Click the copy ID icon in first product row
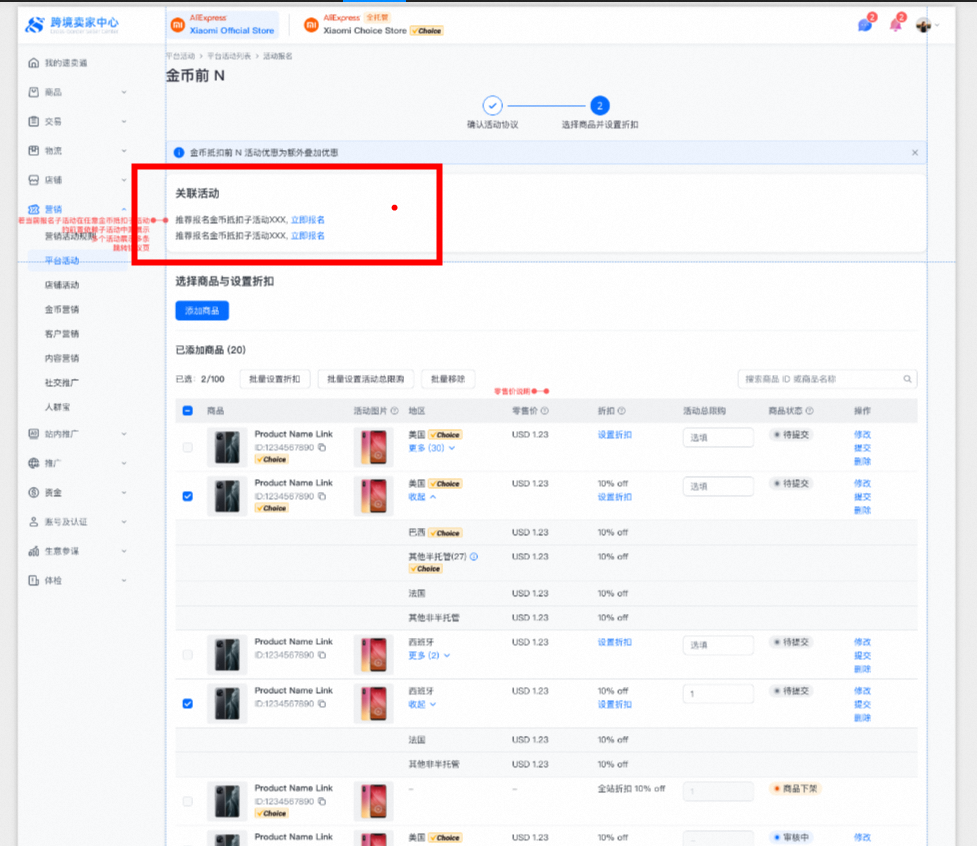 (322, 447)
